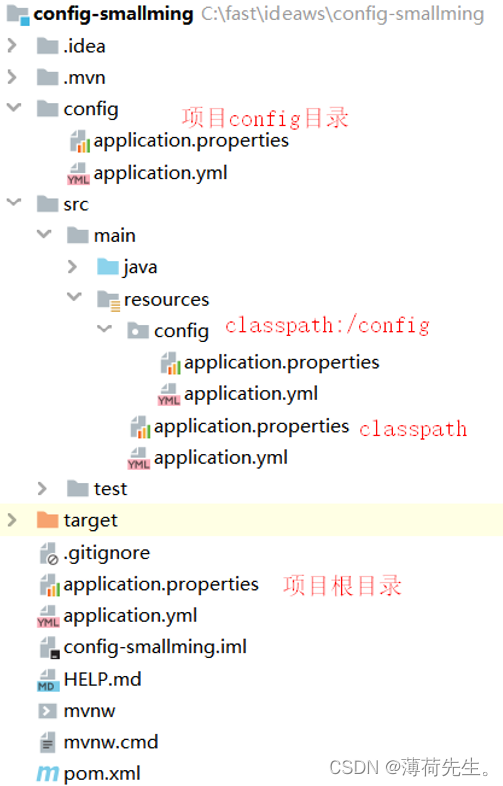This screenshot has width=503, height=786.
Task: Select the src folder name
Action: pos(76,205)
